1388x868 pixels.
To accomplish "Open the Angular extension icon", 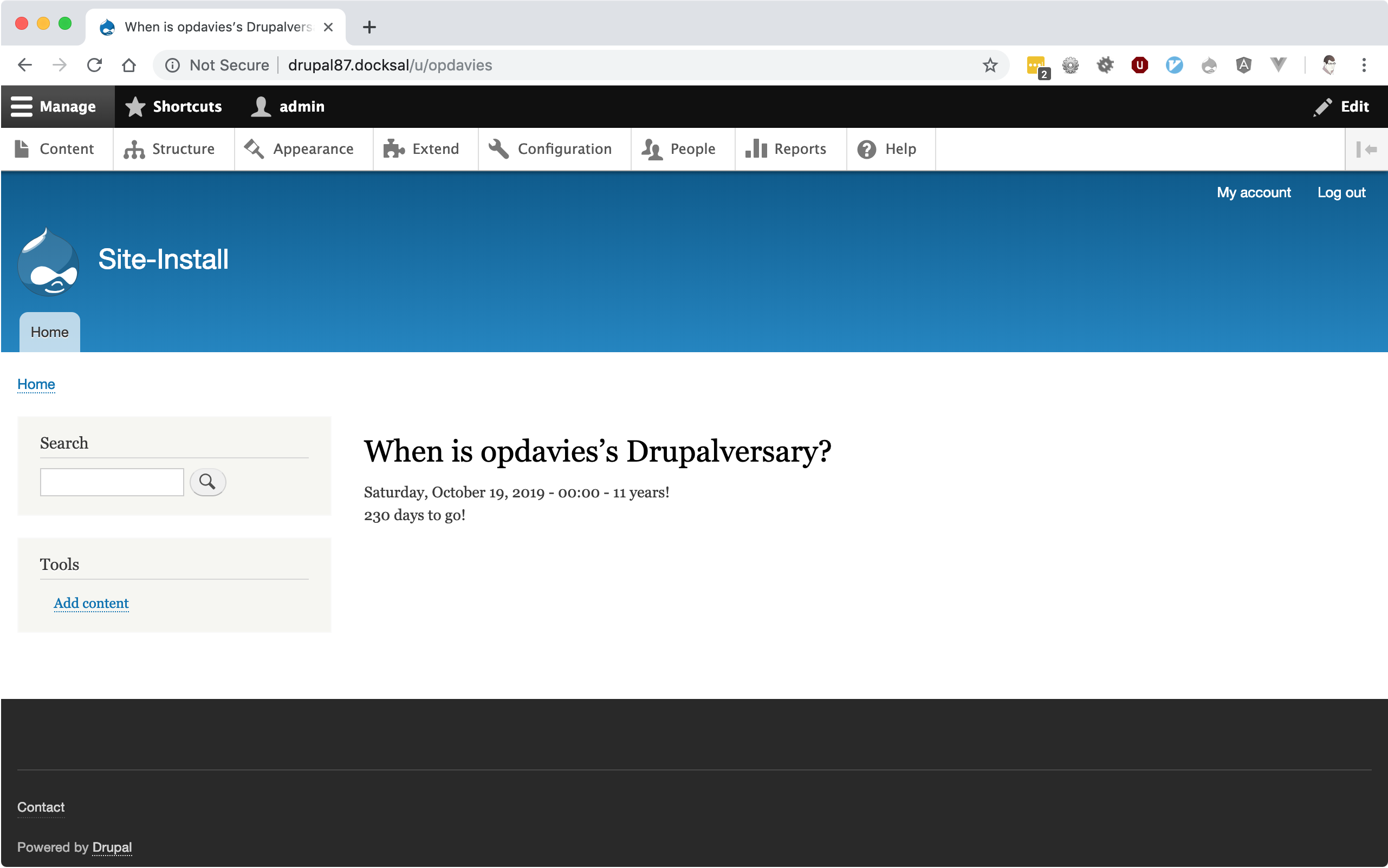I will [1243, 66].
